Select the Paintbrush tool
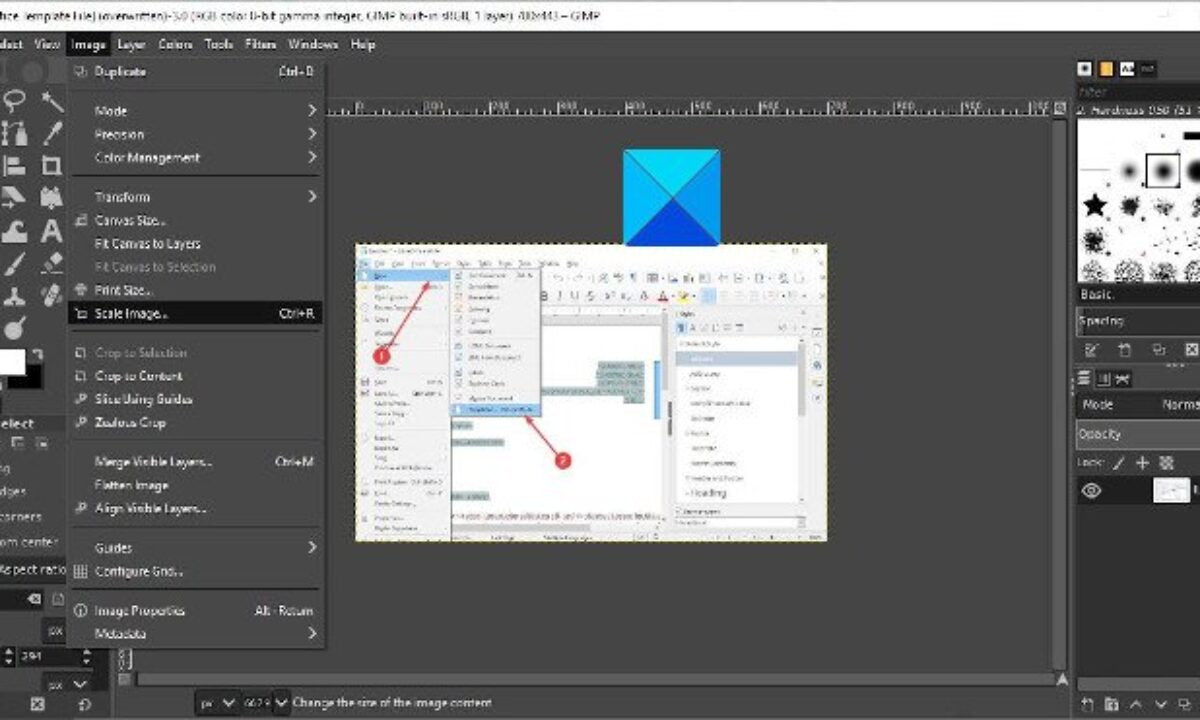Image resolution: width=1200 pixels, height=720 pixels. coord(15,264)
